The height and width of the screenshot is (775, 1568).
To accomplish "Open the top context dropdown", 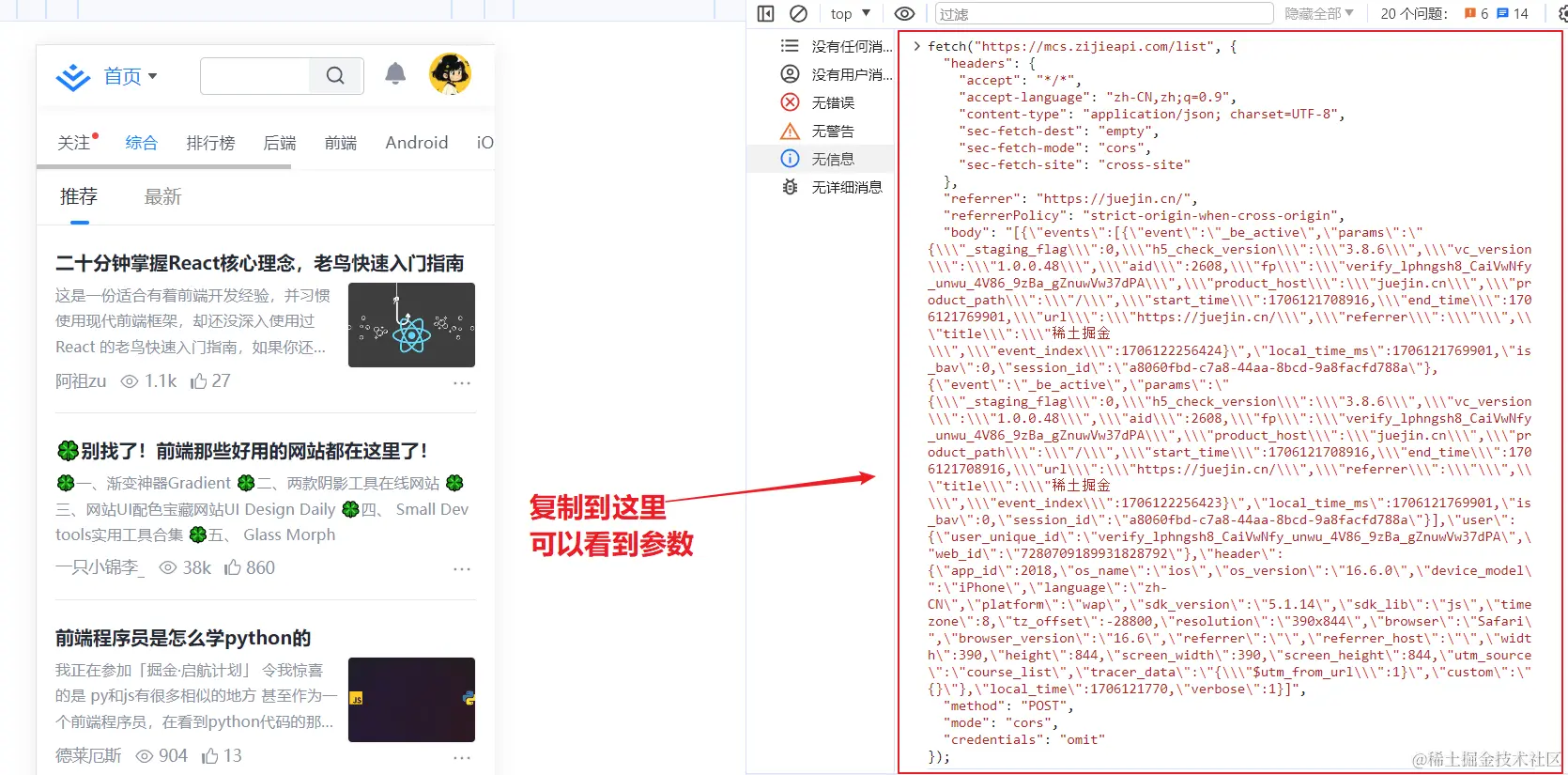I will click(851, 13).
